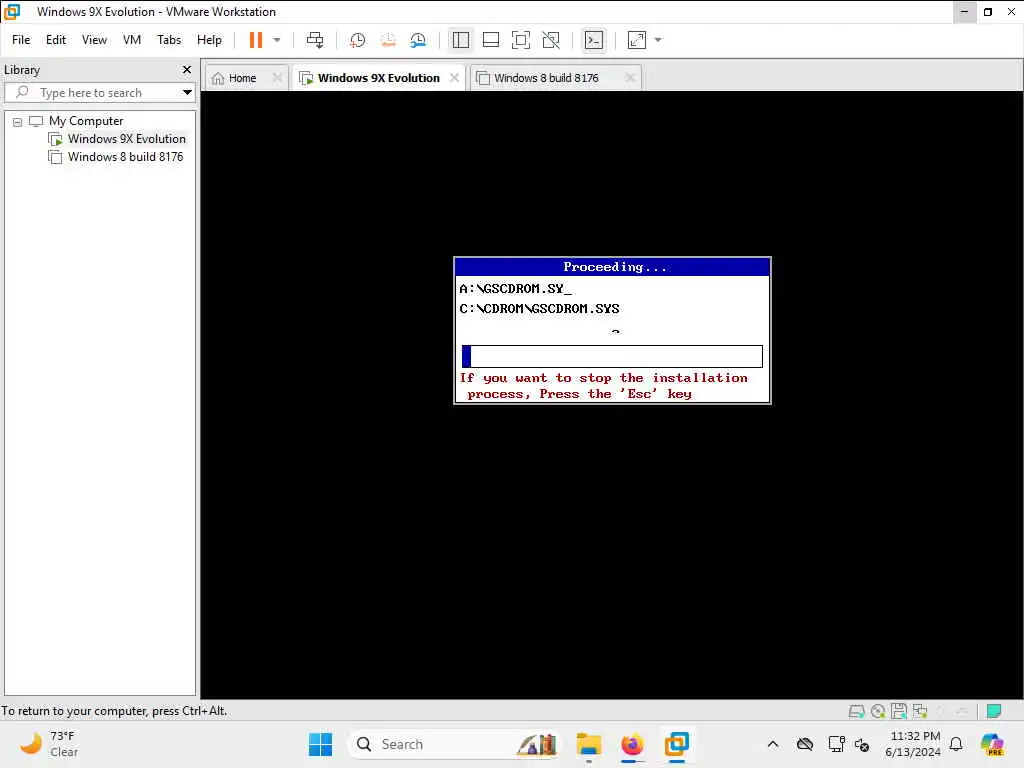Open the File menu

pyautogui.click(x=21, y=40)
